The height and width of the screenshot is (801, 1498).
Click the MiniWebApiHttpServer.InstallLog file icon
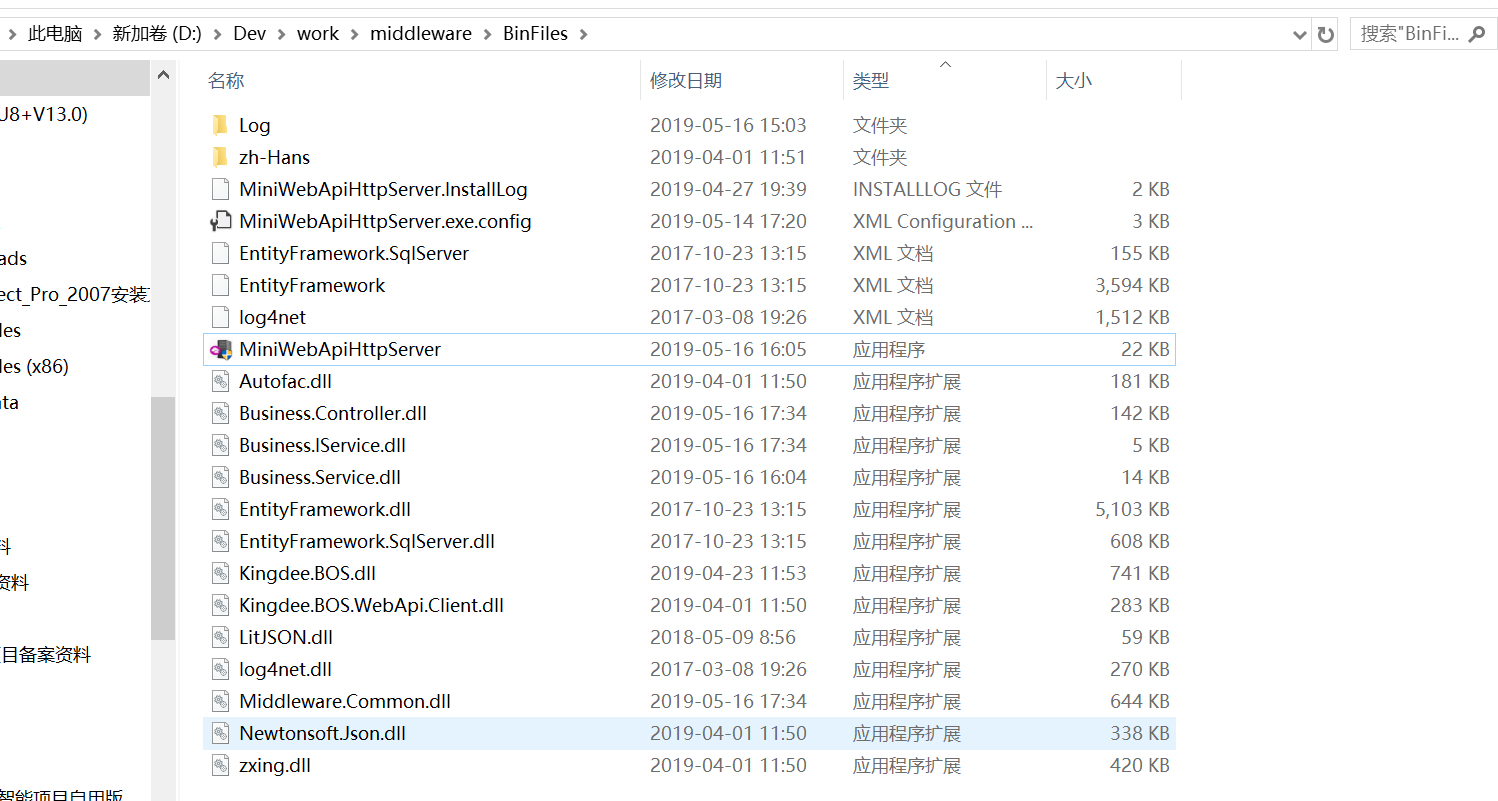tap(221, 189)
